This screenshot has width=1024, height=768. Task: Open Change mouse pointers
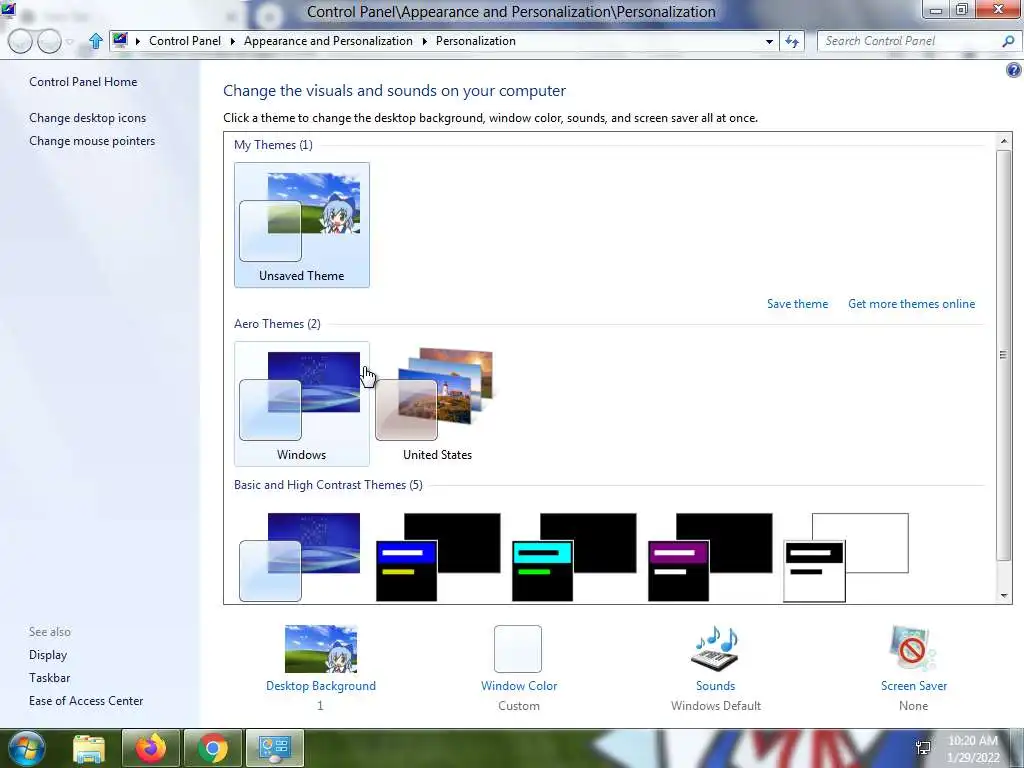tap(92, 140)
